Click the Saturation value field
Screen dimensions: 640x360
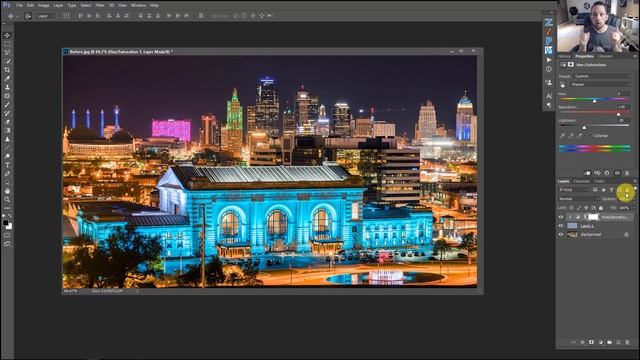[x=623, y=107]
